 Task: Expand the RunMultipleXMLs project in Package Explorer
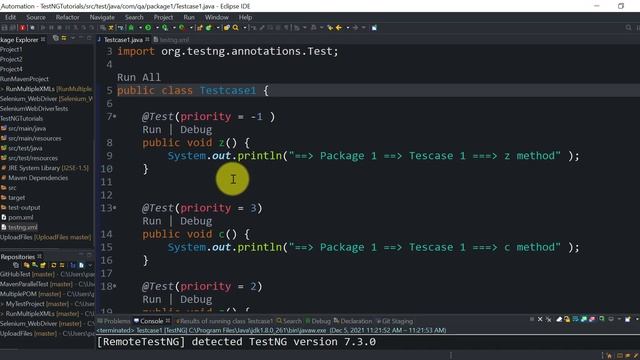pyautogui.click(x=2, y=89)
